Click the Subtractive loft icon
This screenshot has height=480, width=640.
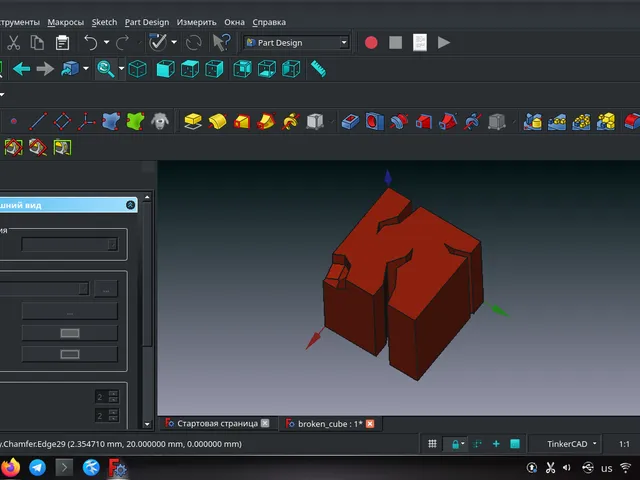pyautogui.click(x=423, y=121)
